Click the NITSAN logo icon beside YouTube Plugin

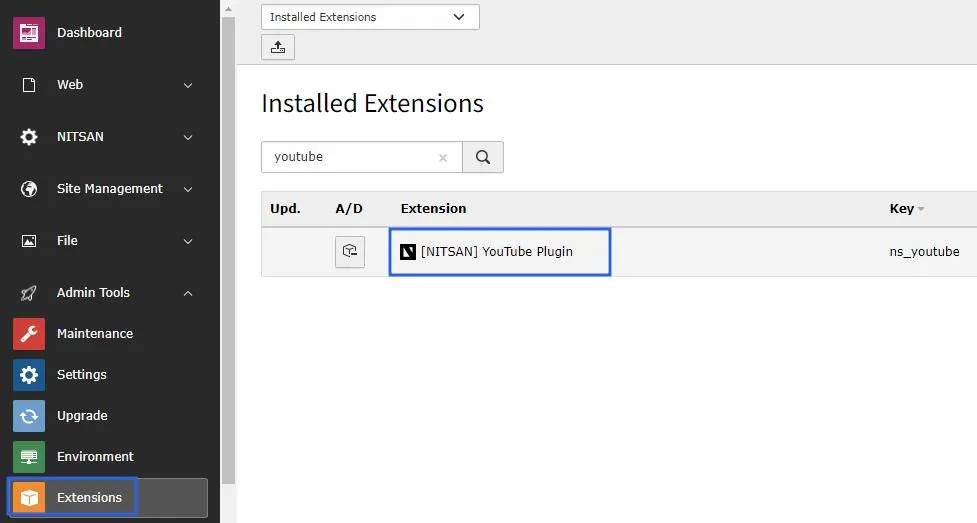tap(407, 252)
